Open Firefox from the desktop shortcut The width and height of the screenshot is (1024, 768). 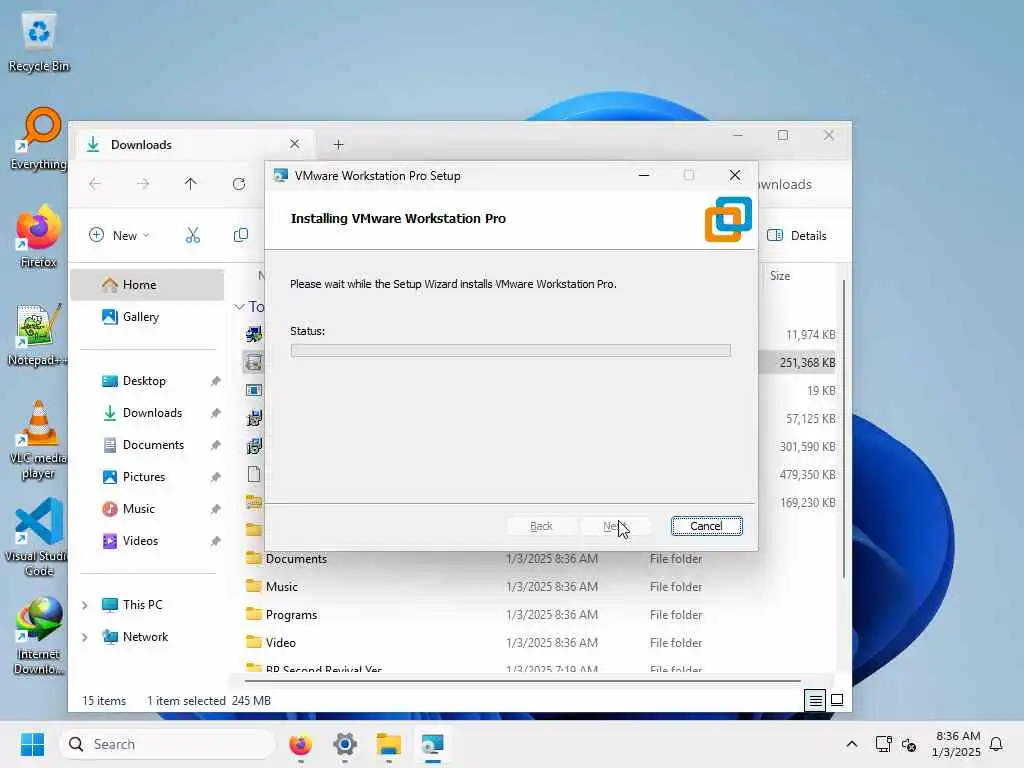tap(39, 236)
